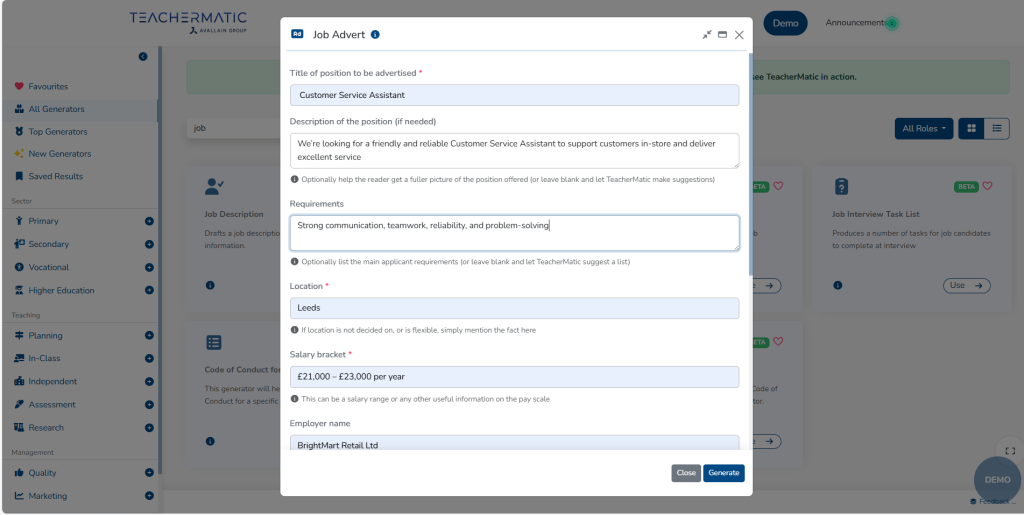Expand the Marketing category plus icon
The image size is (1024, 515).
[150, 496]
